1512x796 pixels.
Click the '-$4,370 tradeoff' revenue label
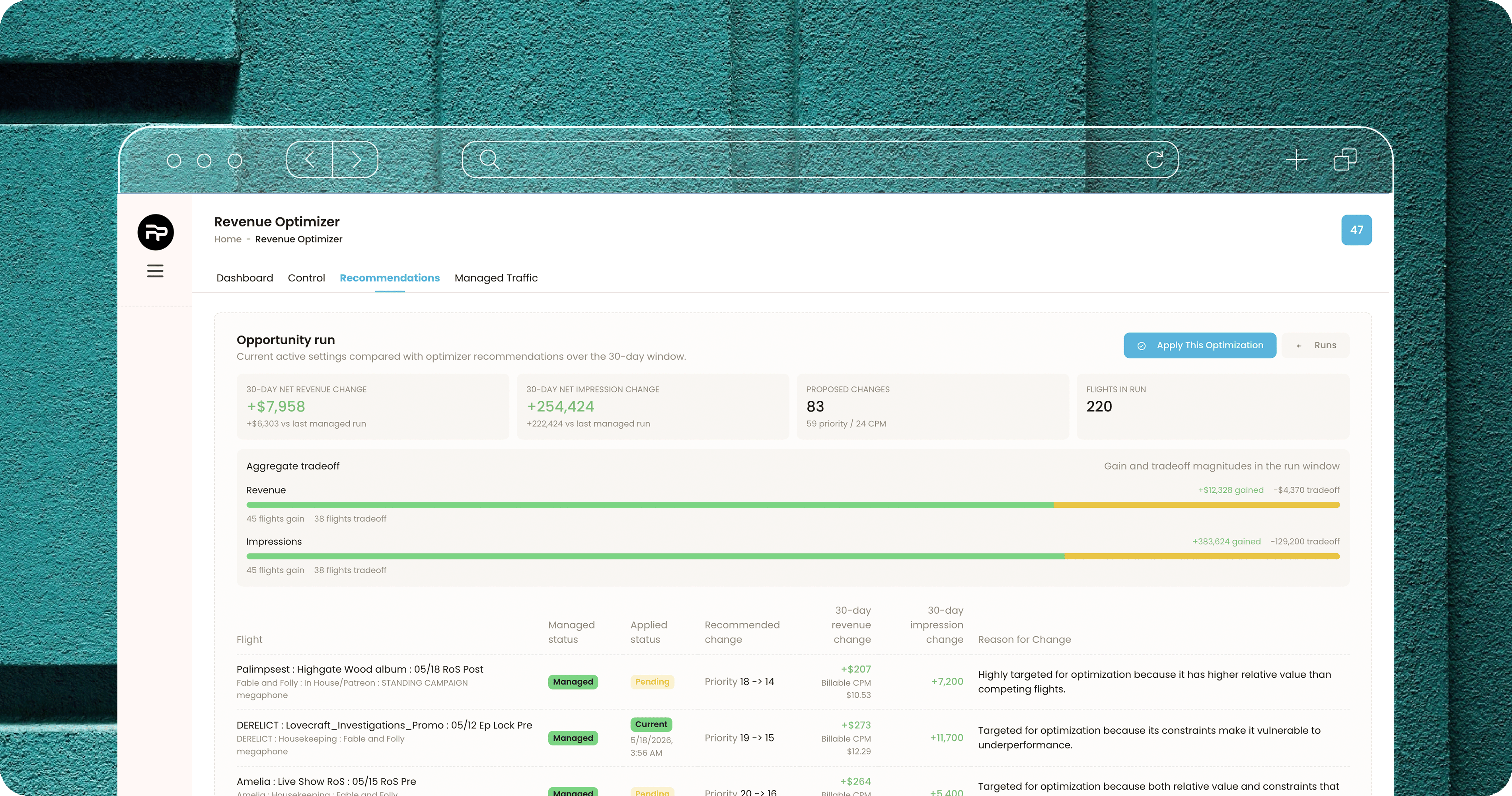coord(1307,490)
